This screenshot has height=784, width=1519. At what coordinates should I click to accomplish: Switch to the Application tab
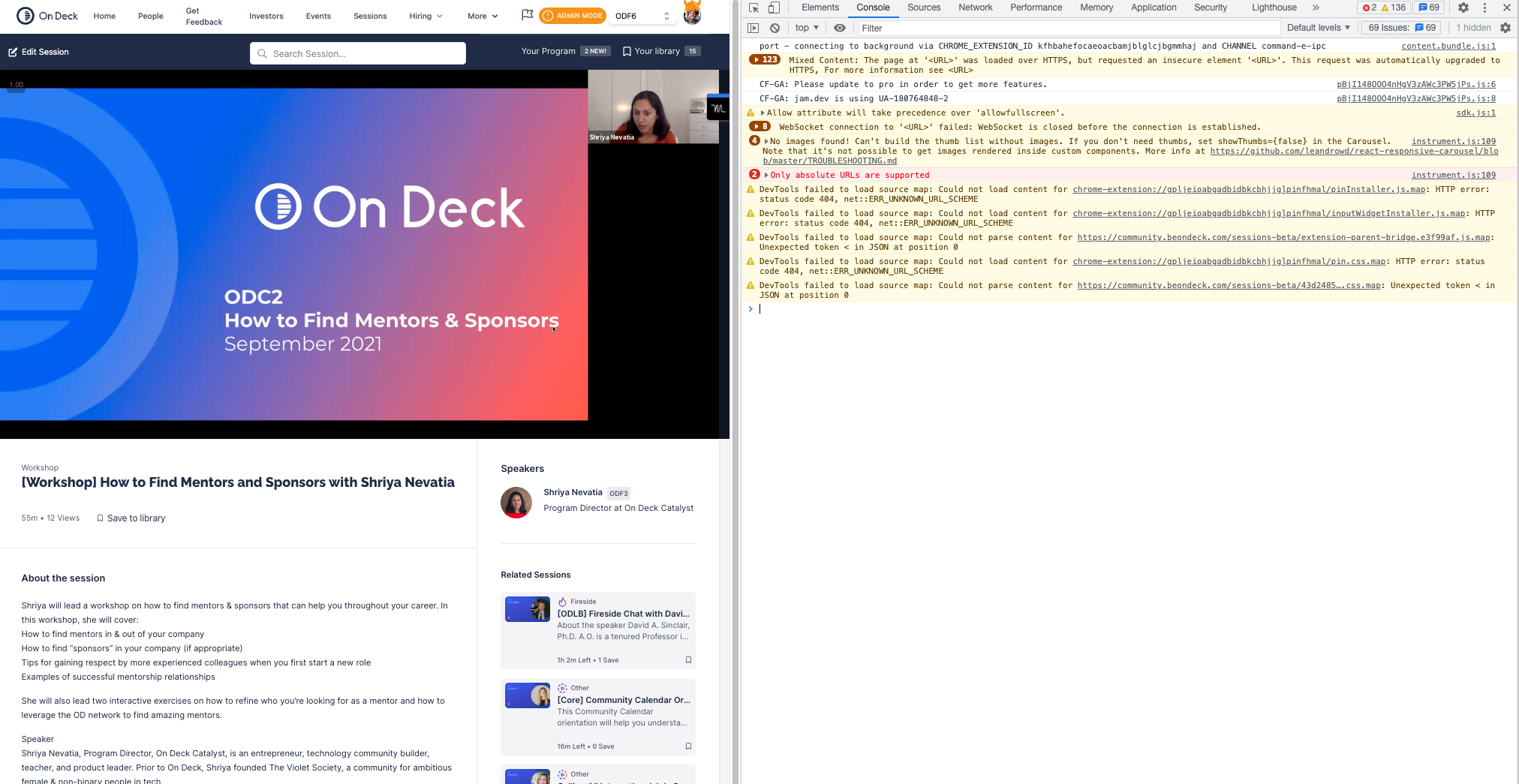(x=1154, y=8)
